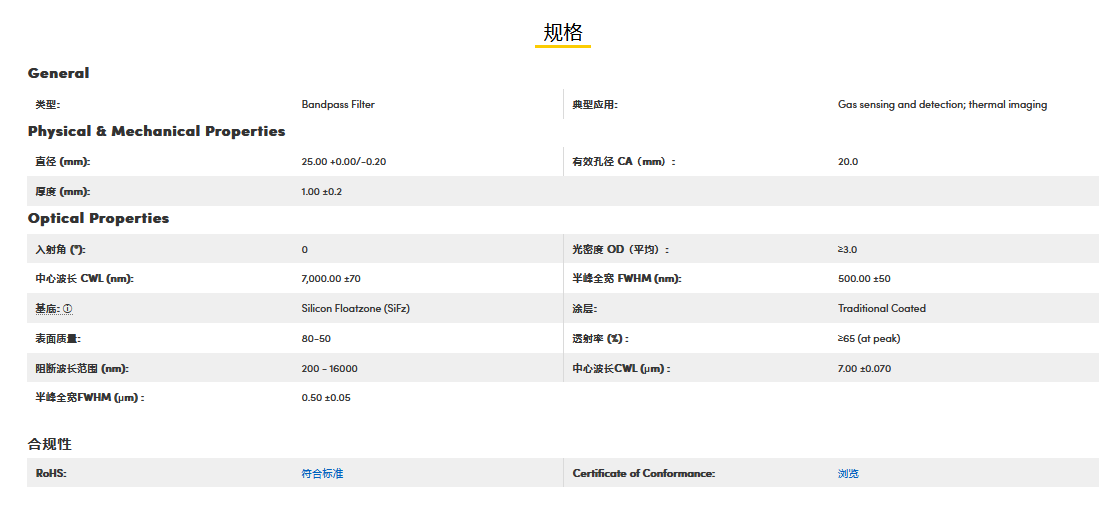1105x511 pixels.
Task: Click the General section heading
Action: 58,73
